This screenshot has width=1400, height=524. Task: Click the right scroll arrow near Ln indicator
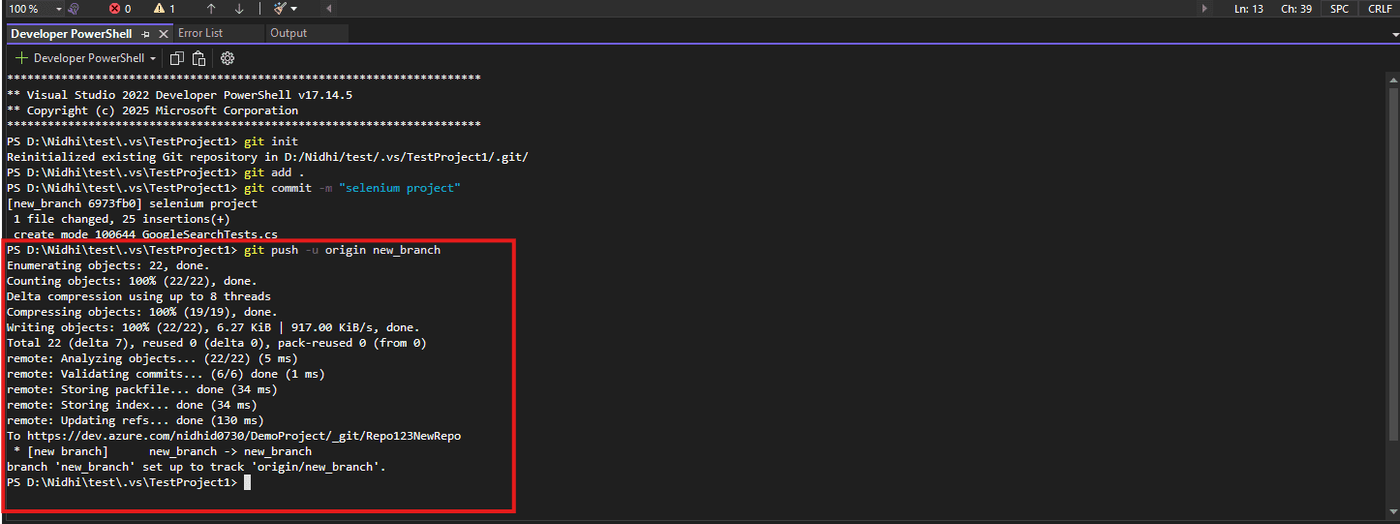1205,8
